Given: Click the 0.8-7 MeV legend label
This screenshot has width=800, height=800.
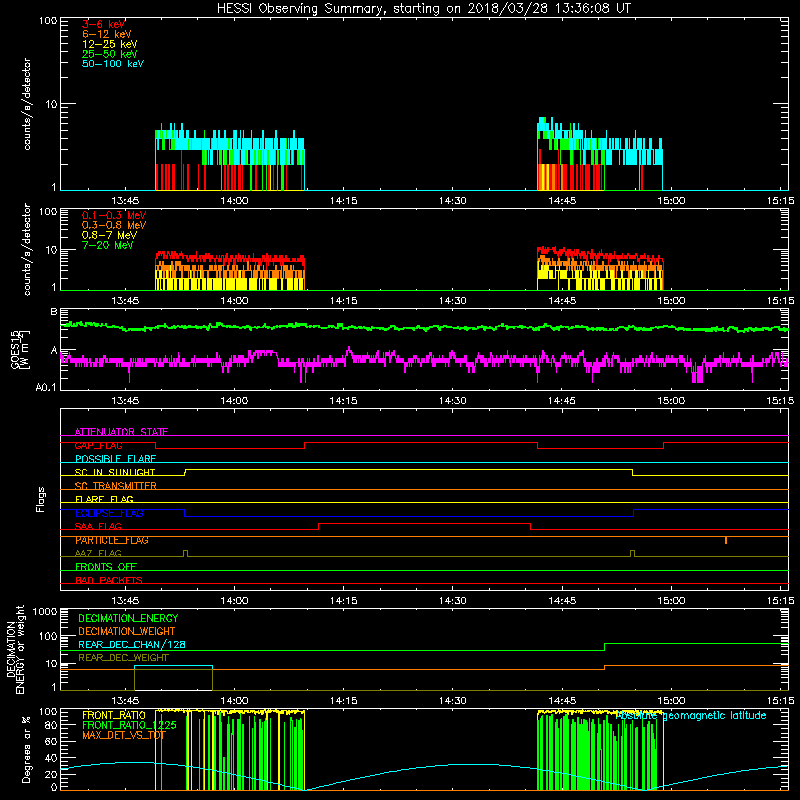Looking at the screenshot, I should [x=109, y=235].
